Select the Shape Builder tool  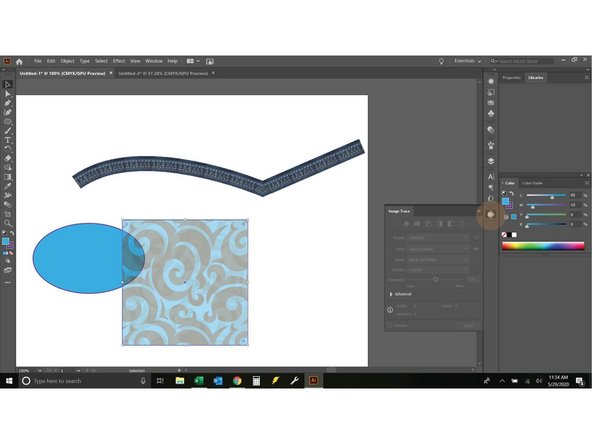(8, 167)
